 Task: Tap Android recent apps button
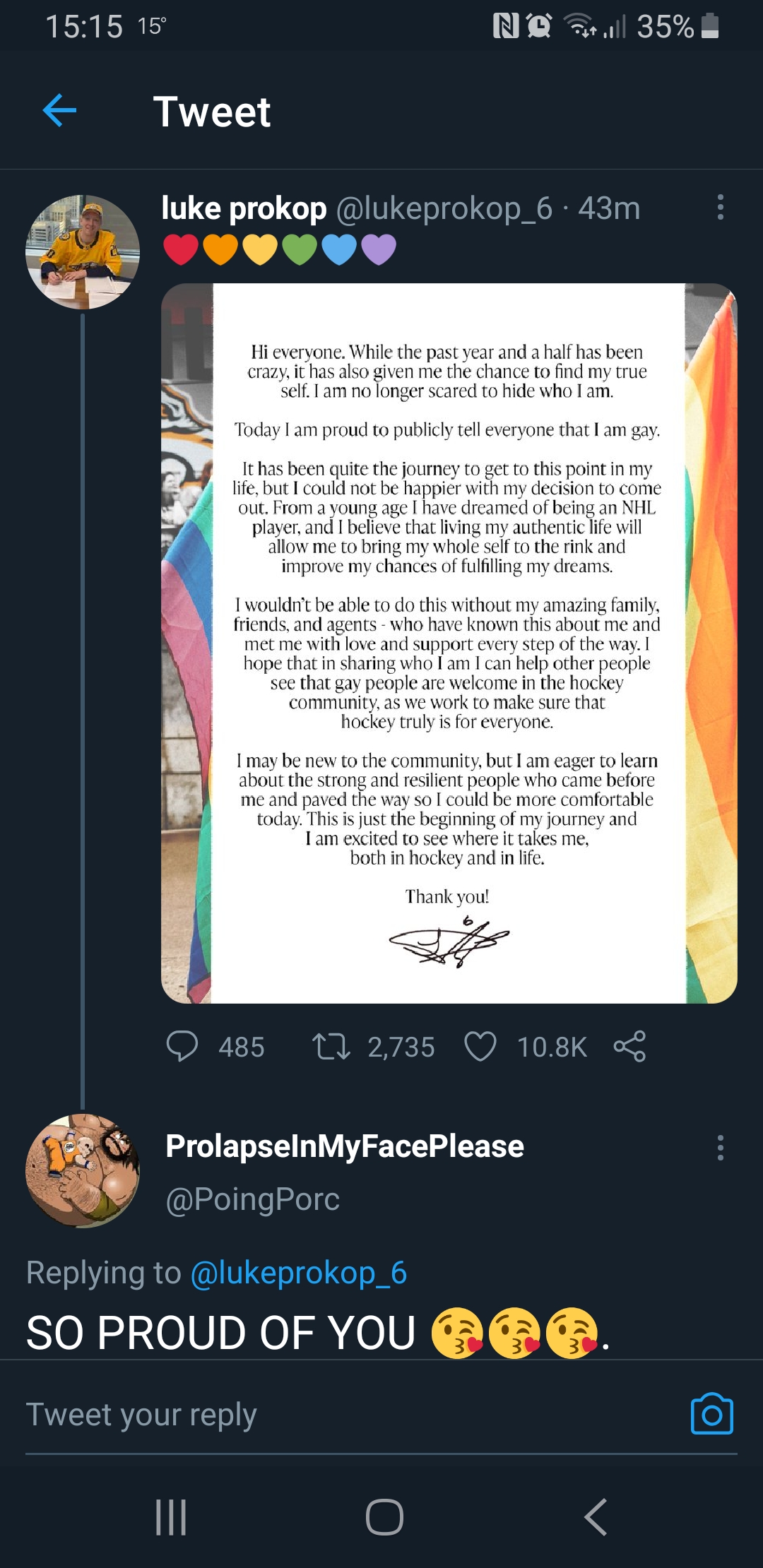point(171,1516)
